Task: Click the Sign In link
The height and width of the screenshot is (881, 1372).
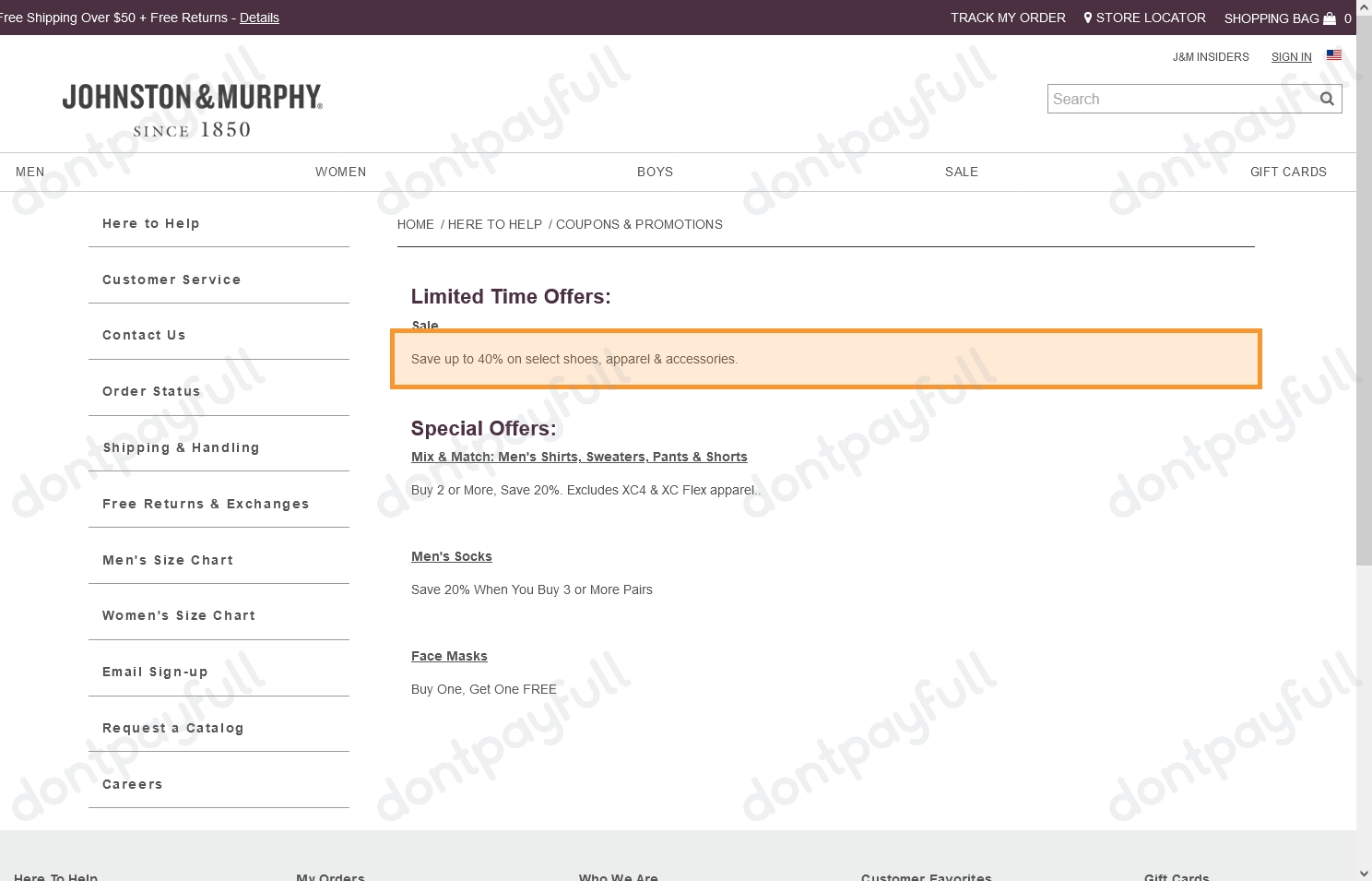Action: [1291, 57]
